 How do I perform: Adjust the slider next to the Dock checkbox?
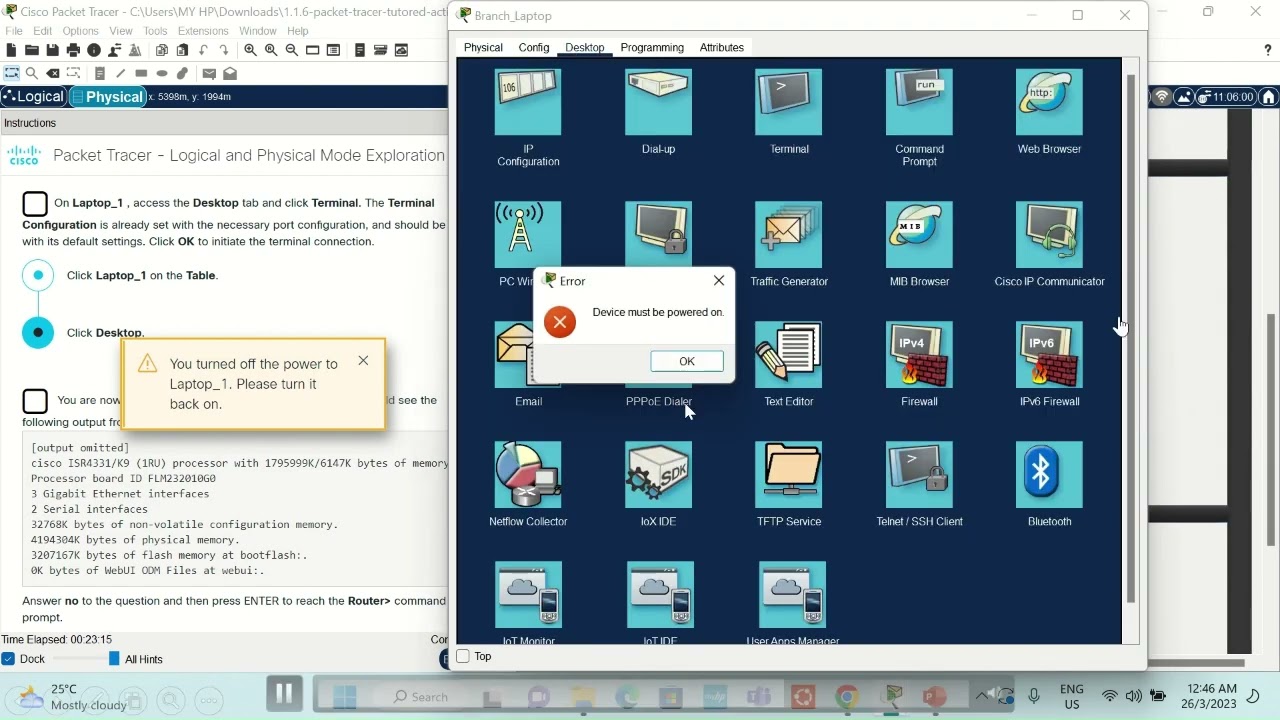pos(84,659)
